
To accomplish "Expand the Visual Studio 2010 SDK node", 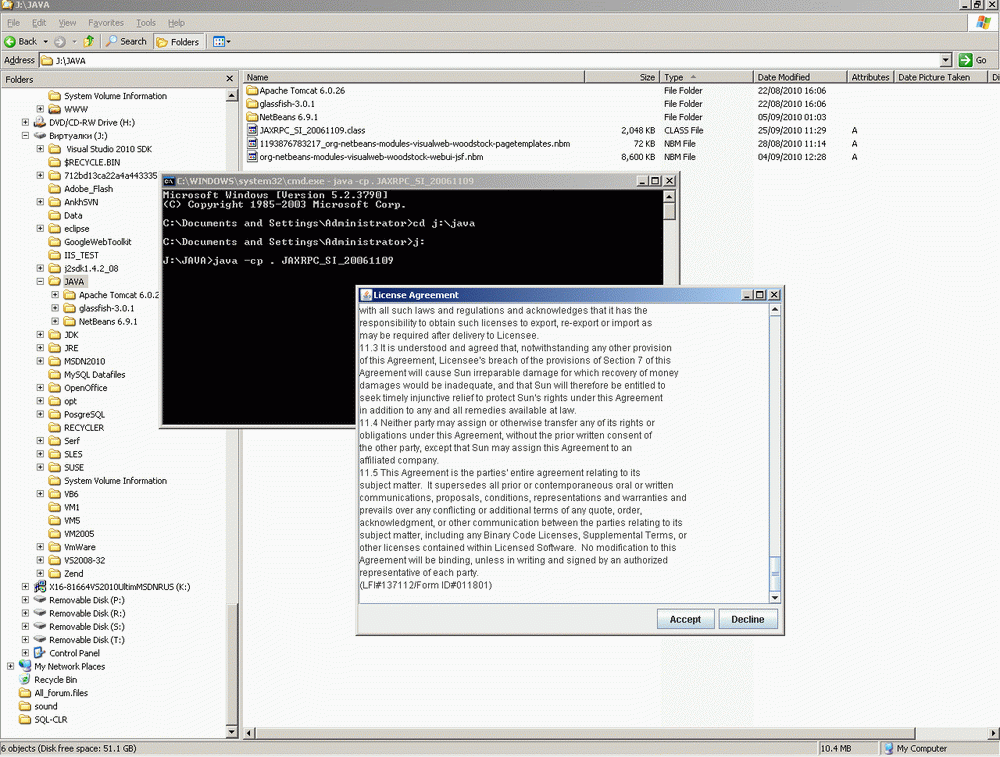I will [x=40, y=149].
